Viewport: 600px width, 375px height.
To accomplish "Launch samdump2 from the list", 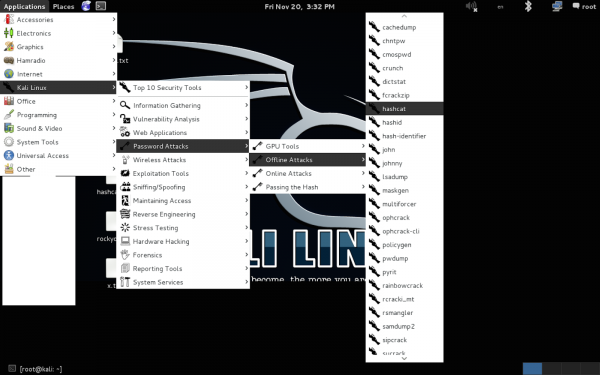I will [x=404, y=326].
